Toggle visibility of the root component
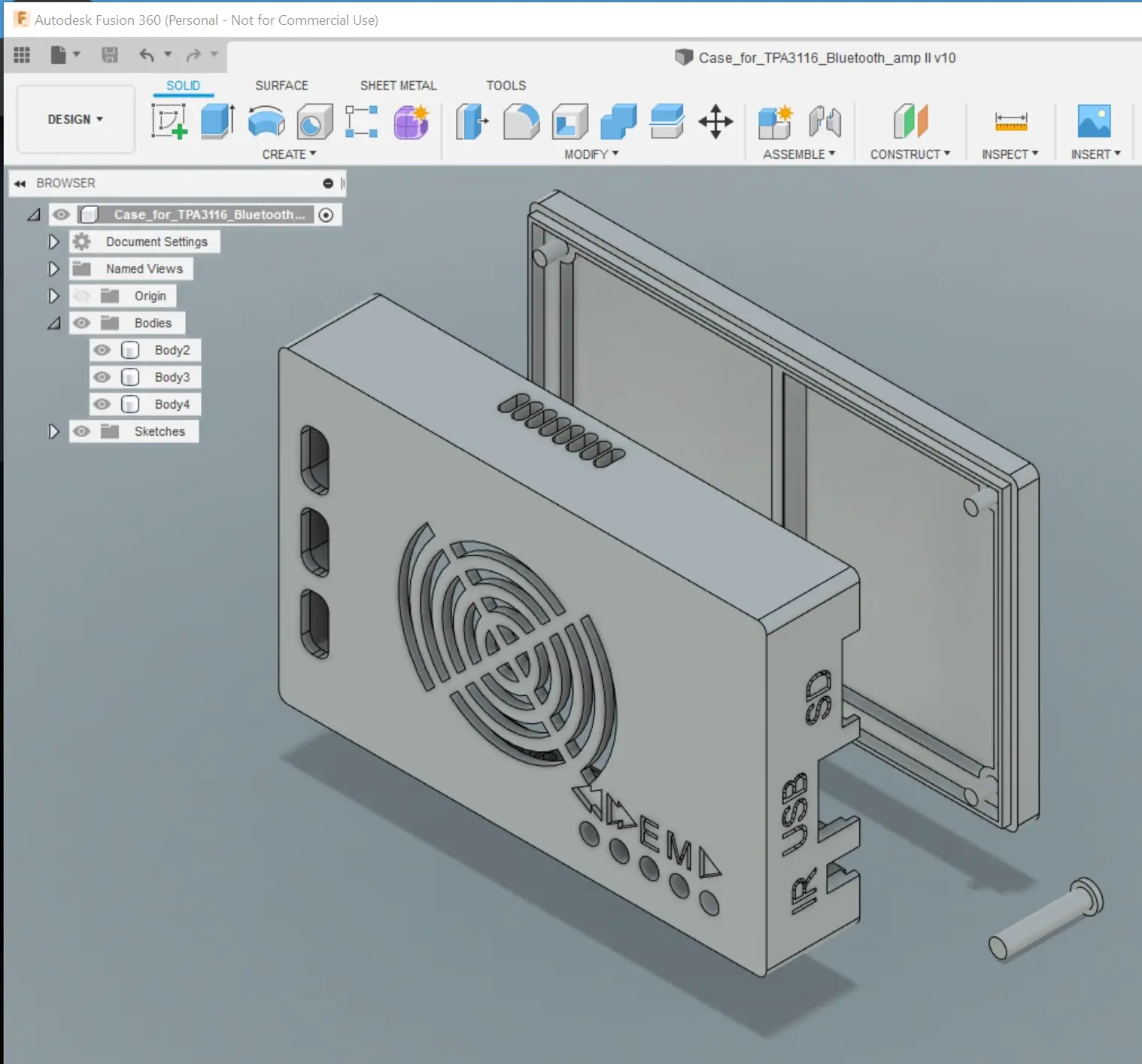Image resolution: width=1142 pixels, height=1064 pixels. point(61,214)
